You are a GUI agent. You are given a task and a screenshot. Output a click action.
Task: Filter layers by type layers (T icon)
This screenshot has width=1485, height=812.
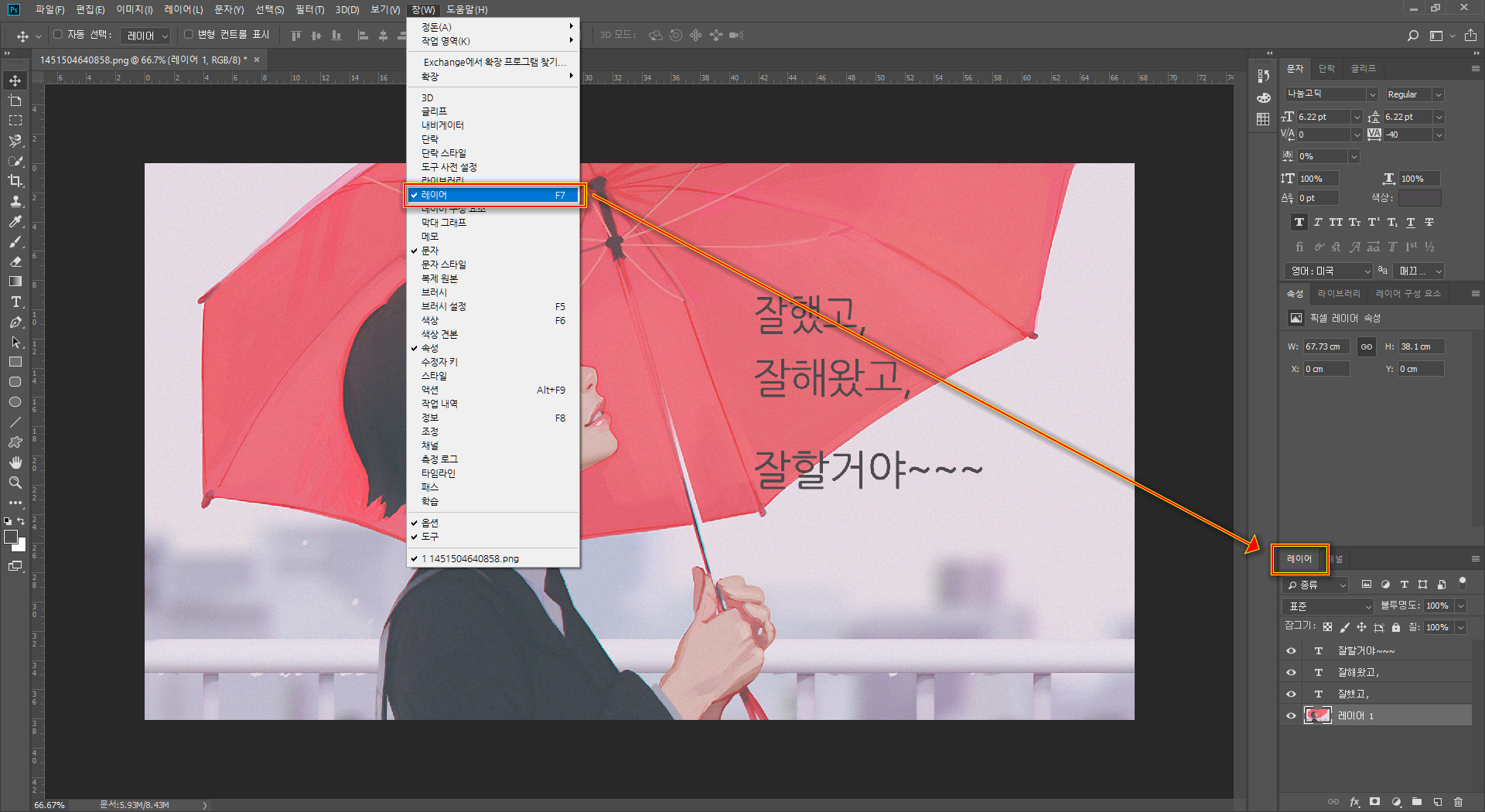1404,585
